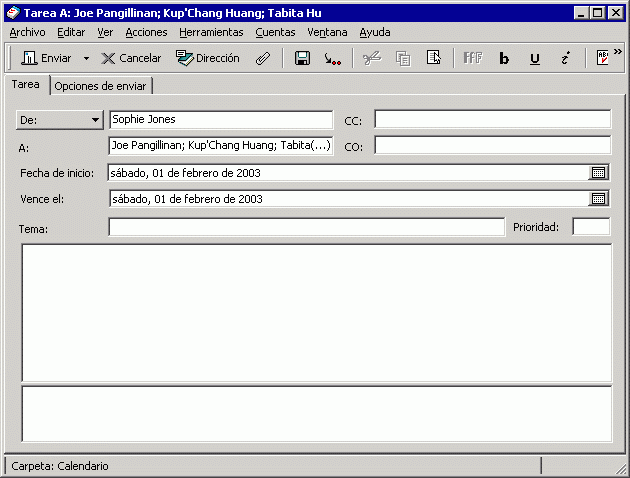The width and height of the screenshot is (630, 478).
Task: Click the Fecha de inicio date field
Action: 348,173
